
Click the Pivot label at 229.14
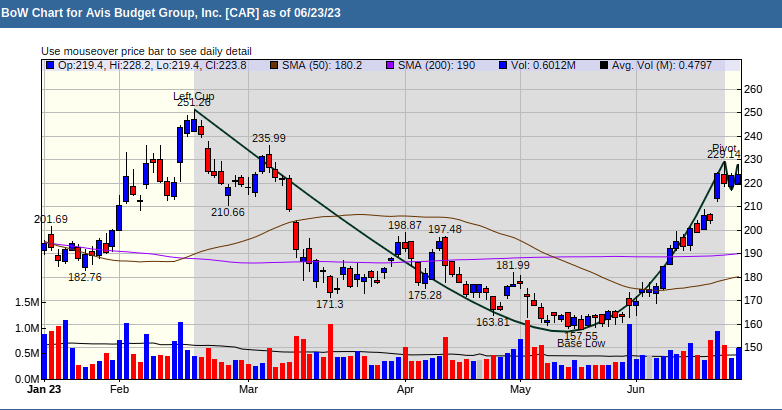click(724, 149)
